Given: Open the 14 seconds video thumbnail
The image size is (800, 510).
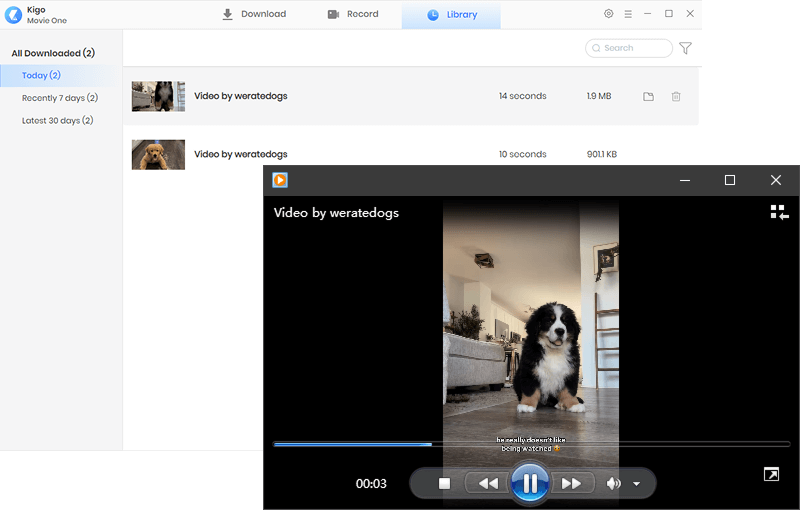Looking at the screenshot, I should point(158,96).
